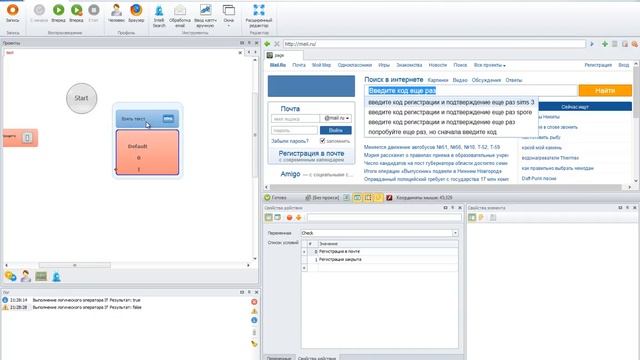Open the Окна windows dropdown
640x360 pixels.
pyautogui.click(x=229, y=15)
